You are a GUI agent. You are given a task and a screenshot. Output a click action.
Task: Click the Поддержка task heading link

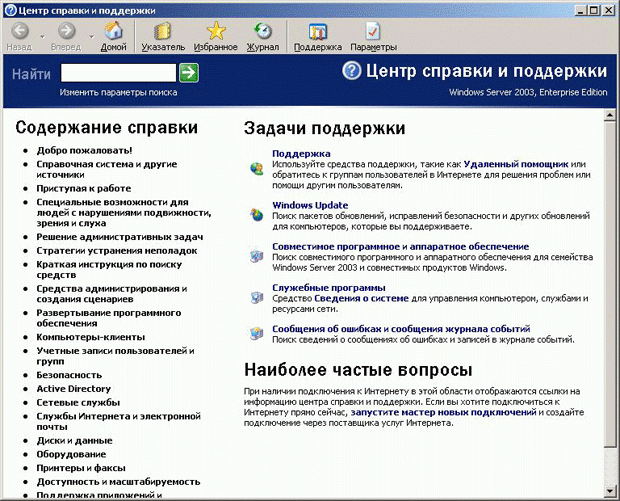[301, 154]
